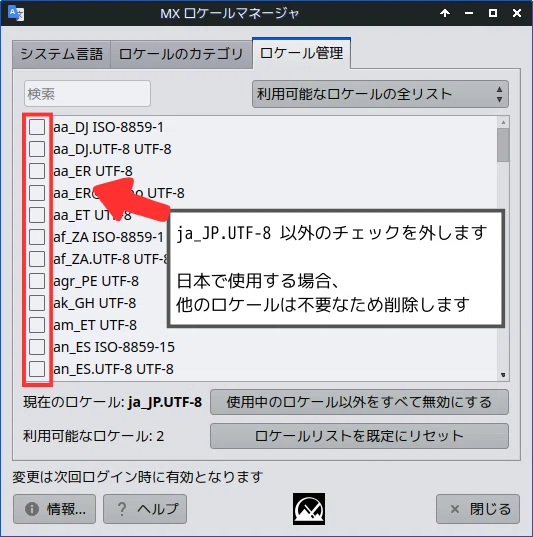Click the 検索 search input field
The width and height of the screenshot is (533, 537).
click(87, 94)
